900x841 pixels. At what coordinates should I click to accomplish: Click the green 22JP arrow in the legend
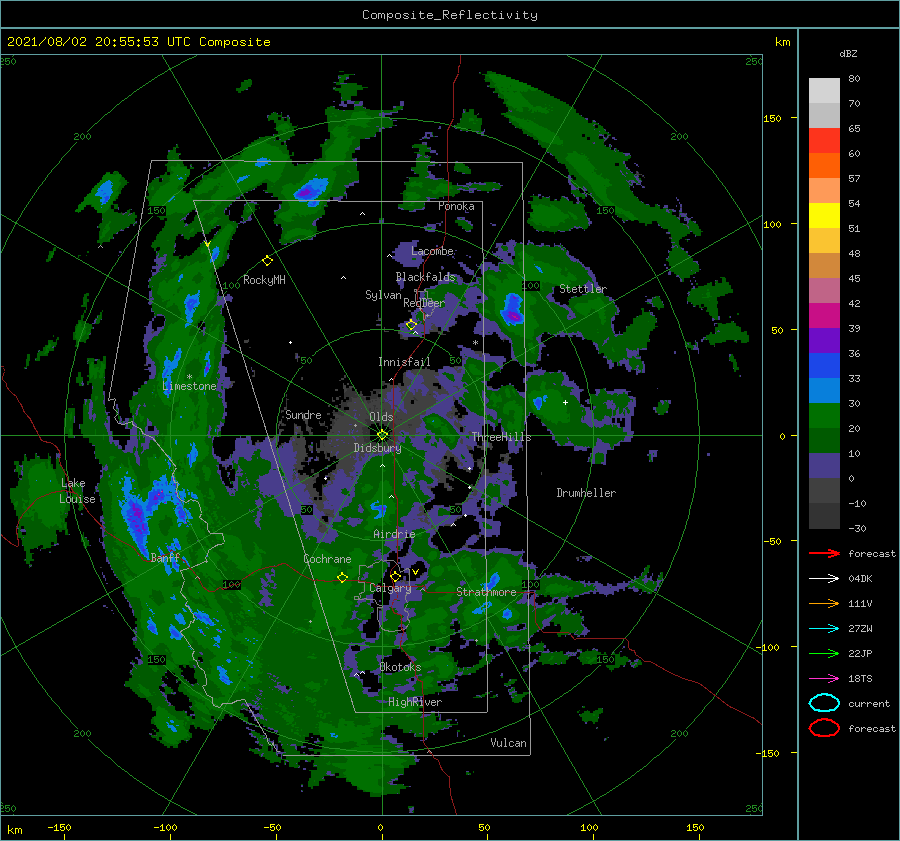[x=824, y=653]
